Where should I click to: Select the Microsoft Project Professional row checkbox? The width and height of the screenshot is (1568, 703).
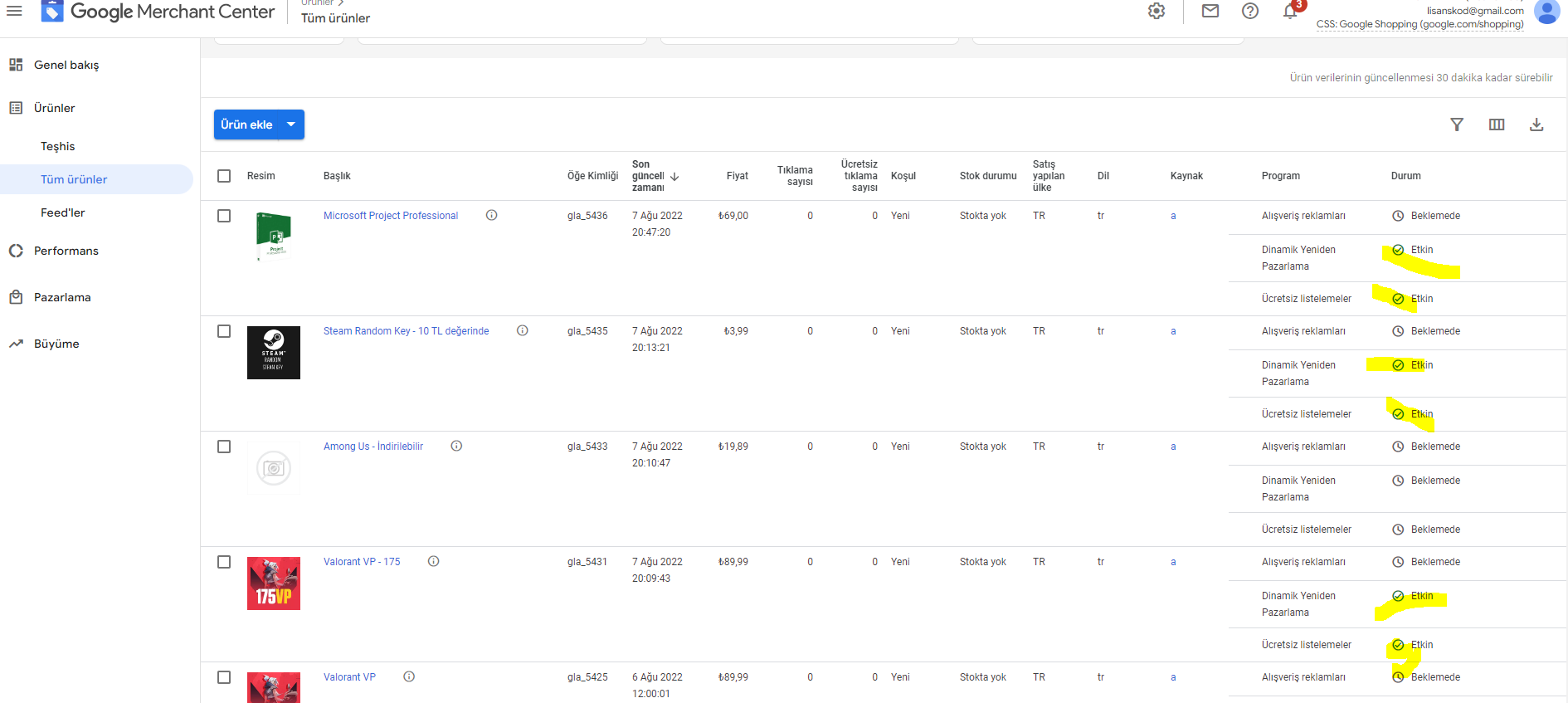224,216
